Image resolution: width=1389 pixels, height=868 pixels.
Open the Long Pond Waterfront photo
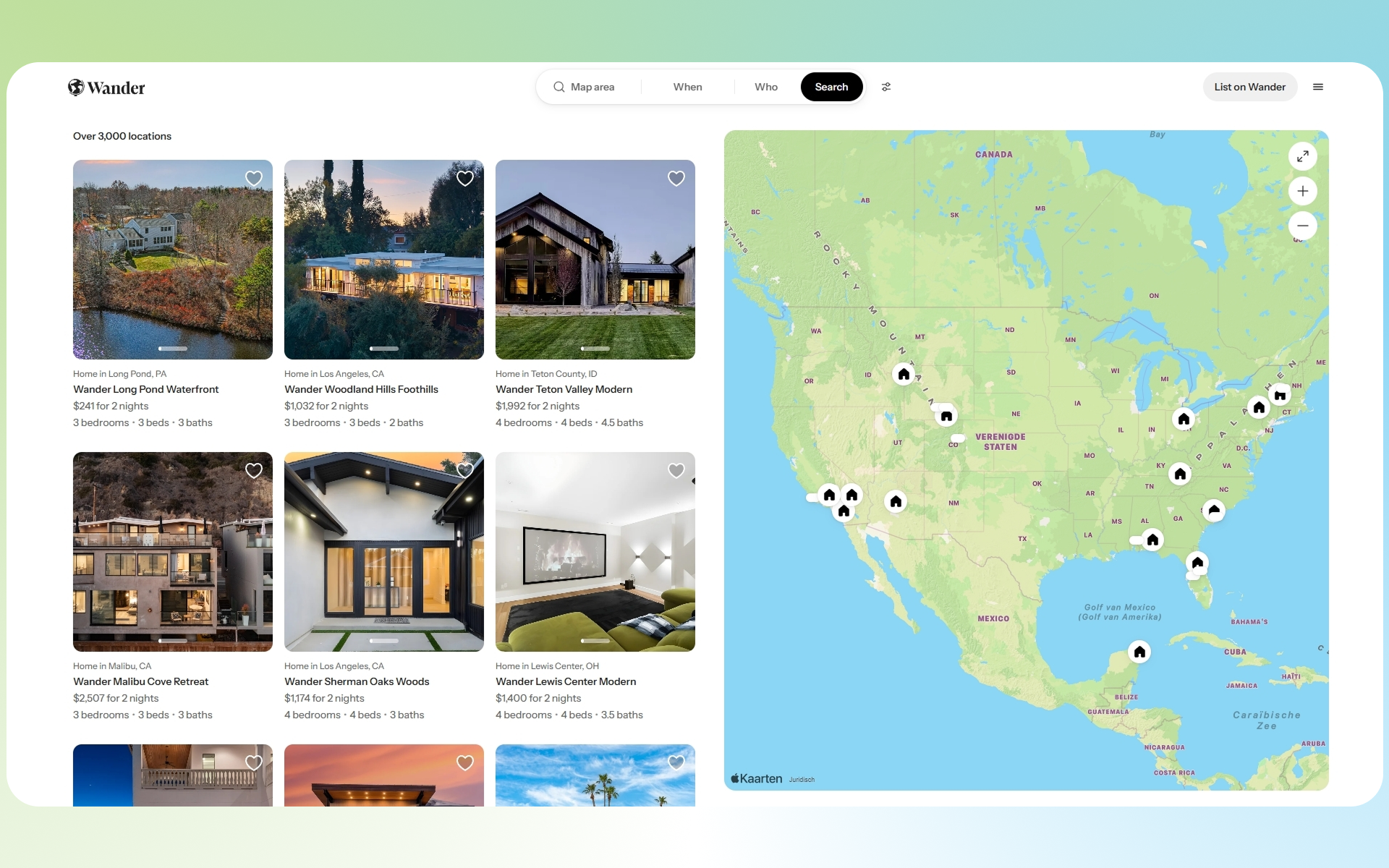pos(173,260)
